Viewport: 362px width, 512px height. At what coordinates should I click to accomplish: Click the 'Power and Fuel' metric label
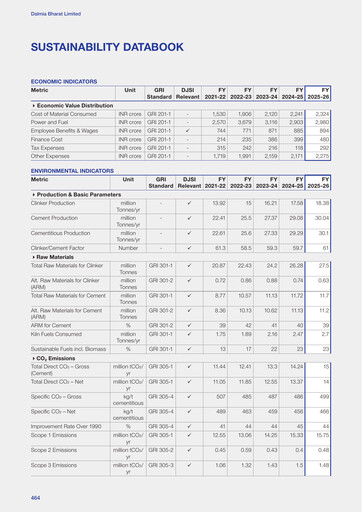tap(49, 122)
